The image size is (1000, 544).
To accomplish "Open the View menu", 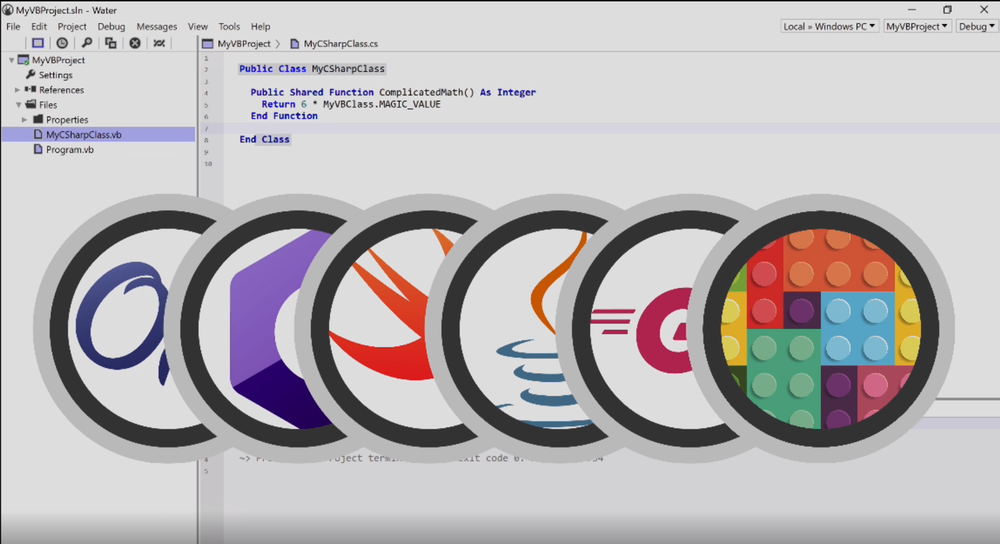I will click(198, 26).
